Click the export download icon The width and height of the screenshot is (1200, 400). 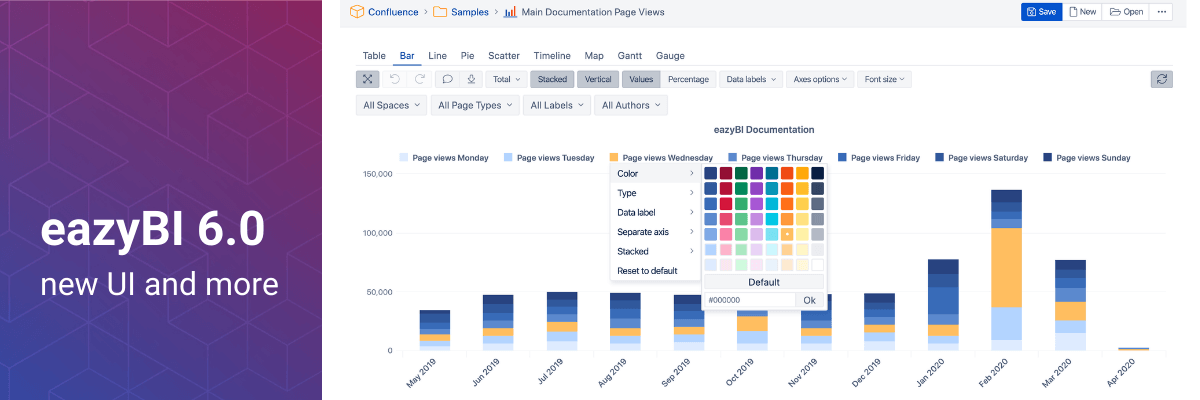(470, 79)
